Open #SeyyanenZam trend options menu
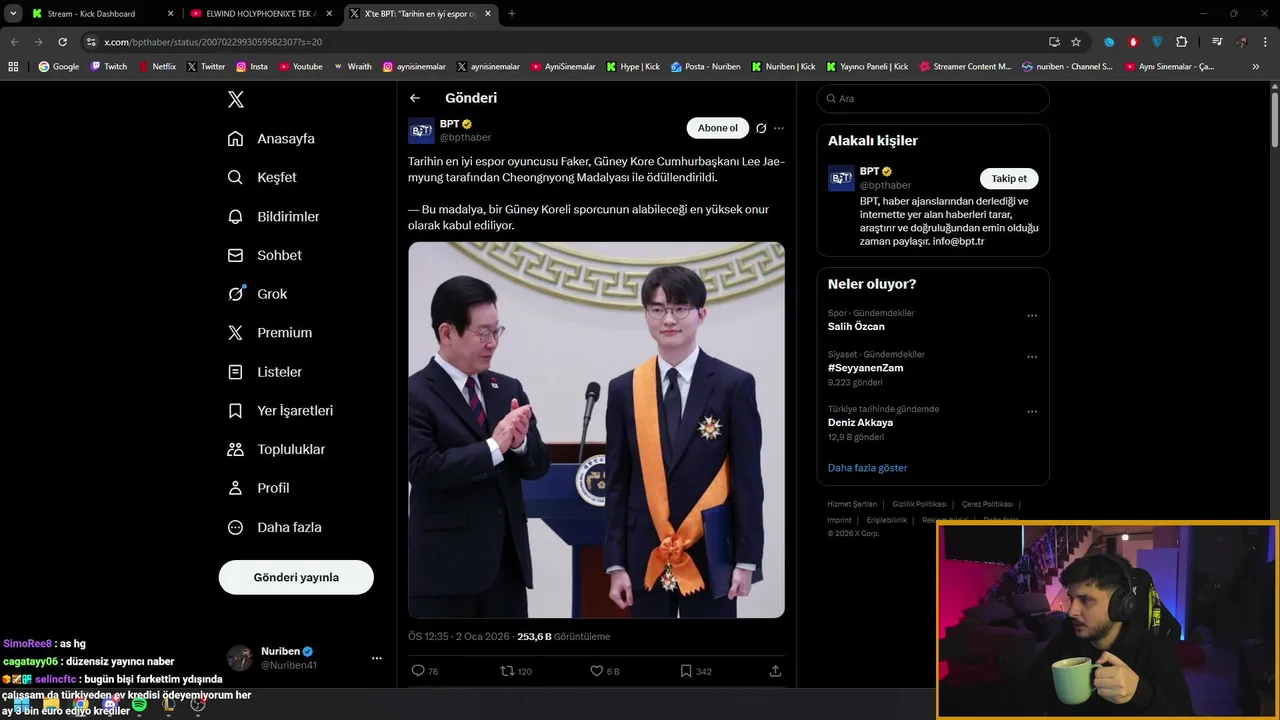The image size is (1280, 720). pyautogui.click(x=1032, y=357)
